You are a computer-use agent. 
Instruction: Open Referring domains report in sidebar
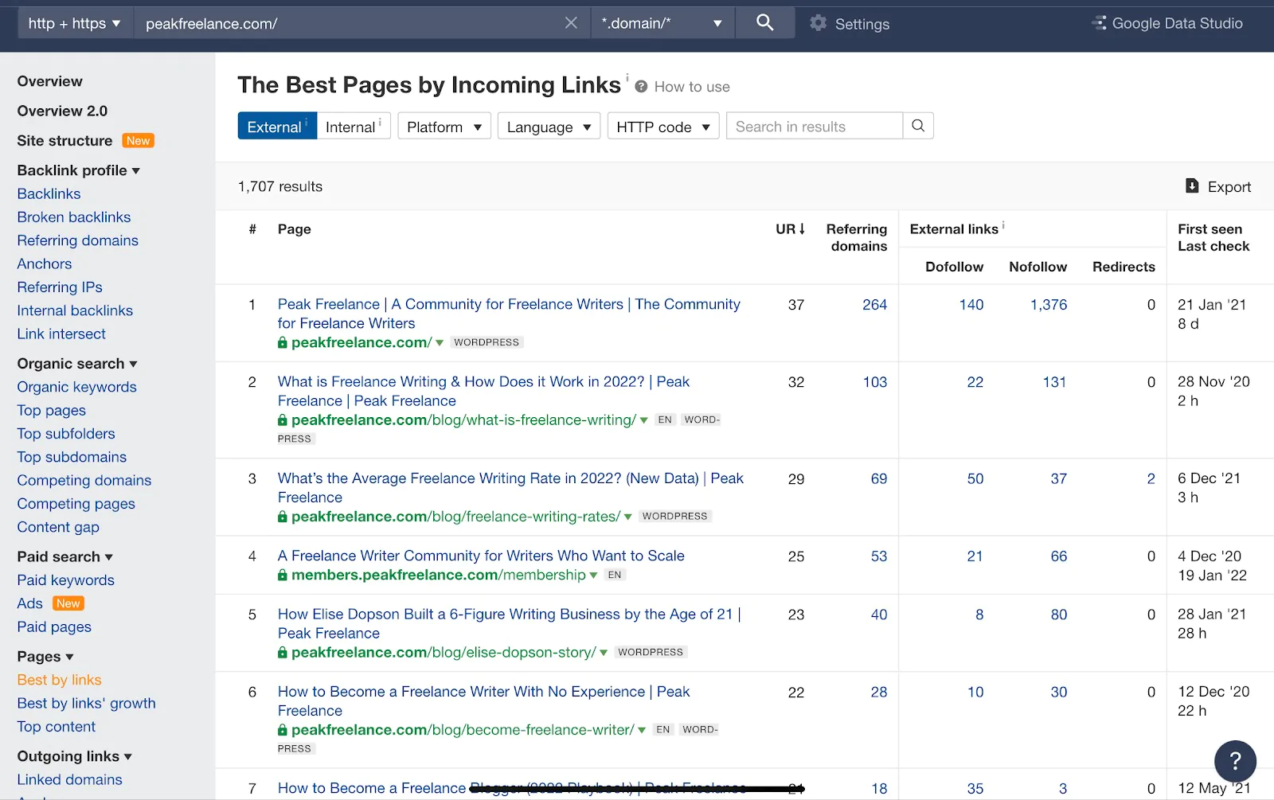tap(78, 240)
